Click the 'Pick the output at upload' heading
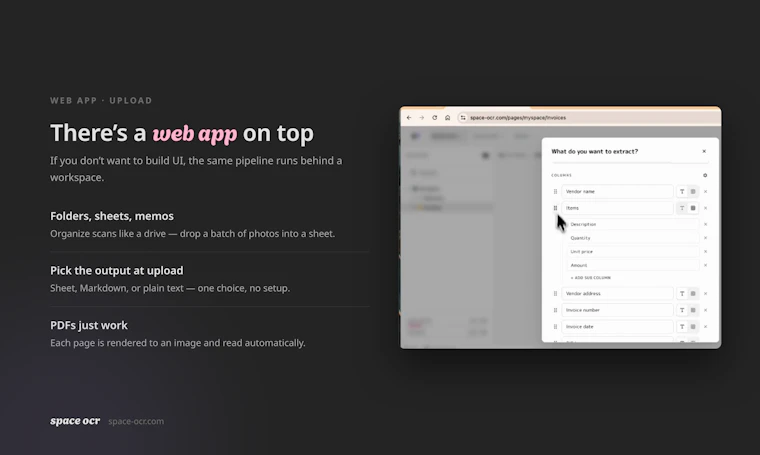 [x=117, y=270]
